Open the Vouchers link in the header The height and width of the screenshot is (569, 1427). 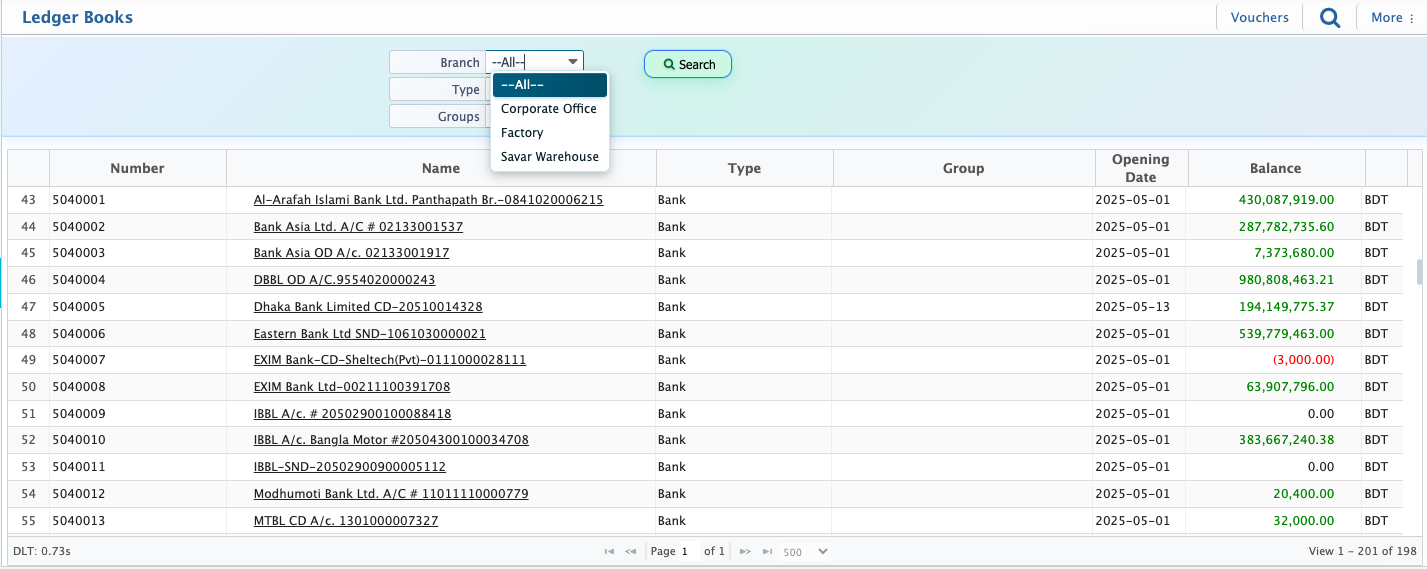tap(1259, 17)
